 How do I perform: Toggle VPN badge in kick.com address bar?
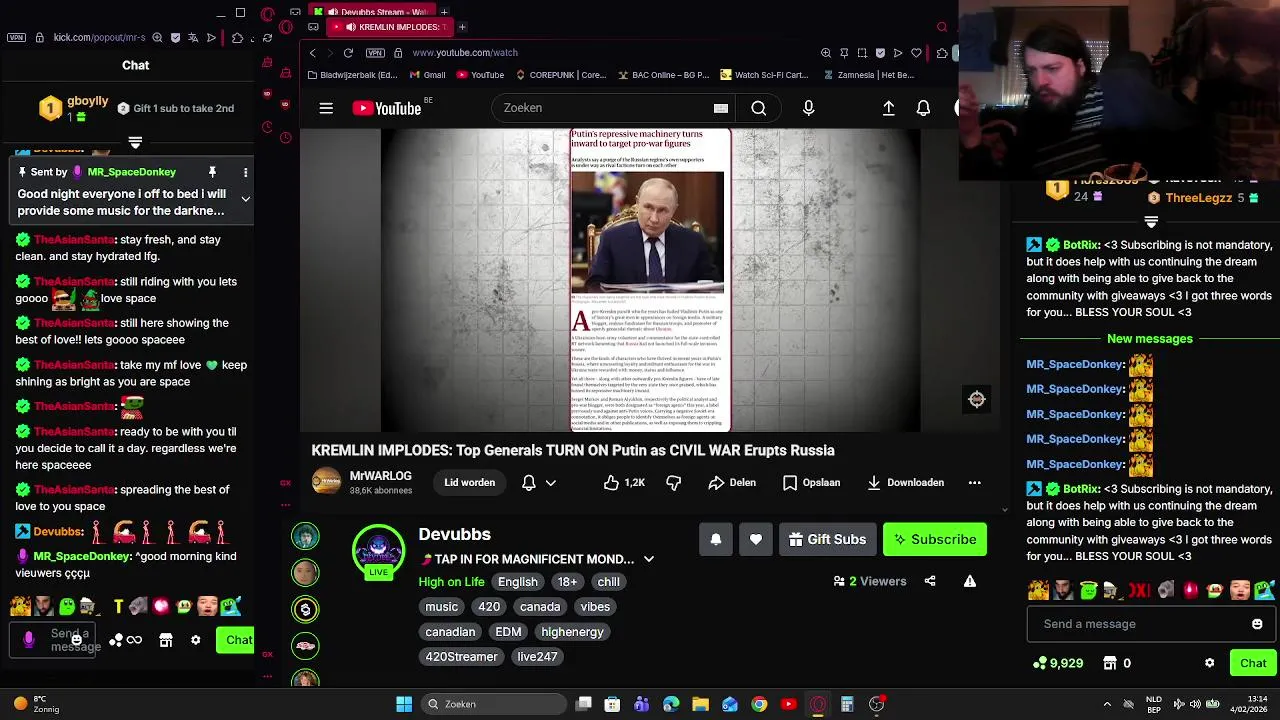pyautogui.click(x=16, y=38)
